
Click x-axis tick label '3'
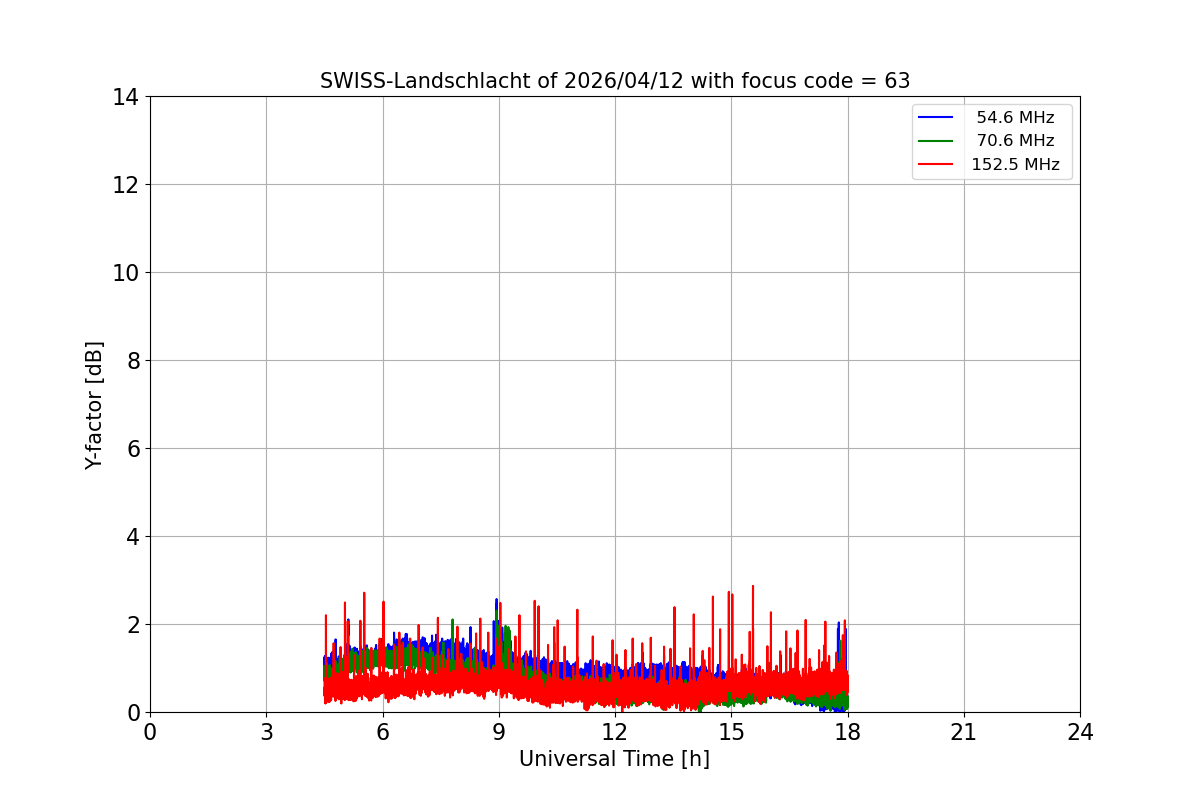pos(266,732)
